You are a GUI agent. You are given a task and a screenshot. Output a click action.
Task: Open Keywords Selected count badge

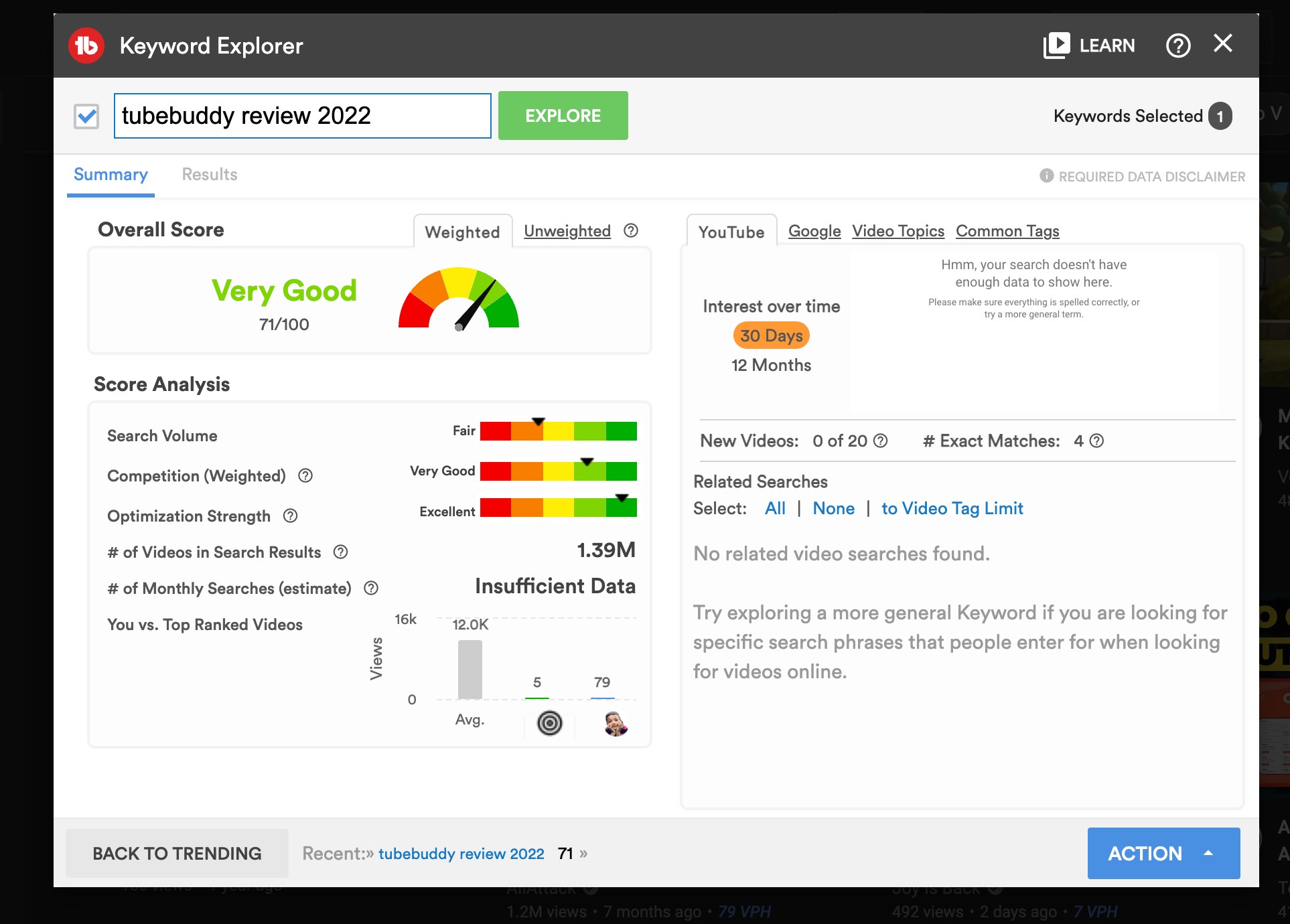1220,117
